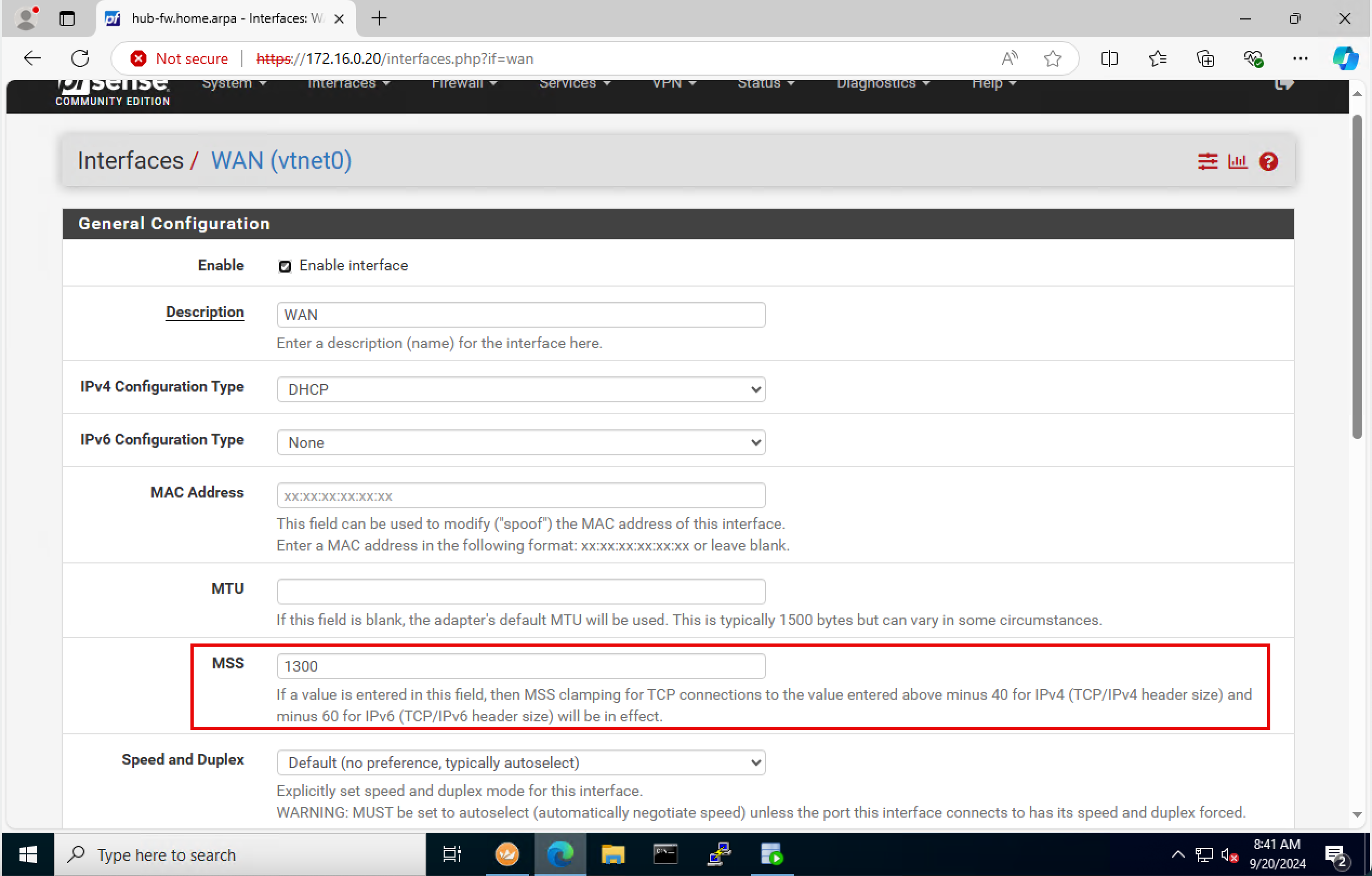
Task: Open File Explorer from taskbar
Action: point(613,854)
